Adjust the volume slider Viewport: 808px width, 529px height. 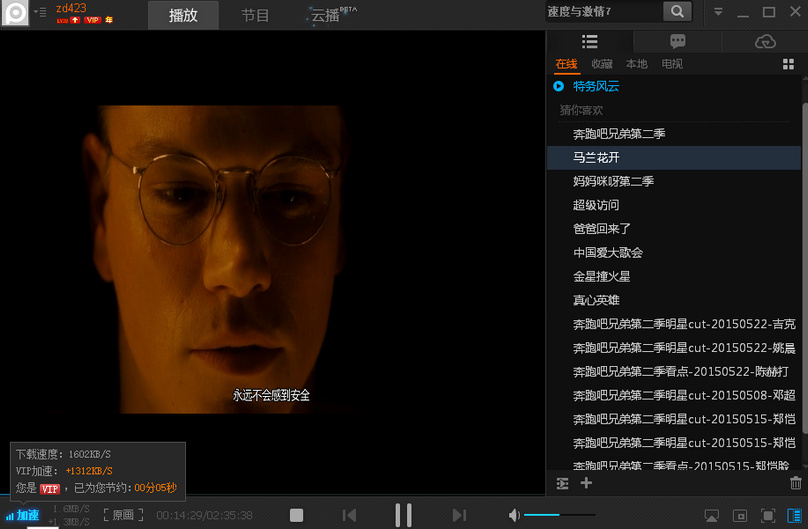point(560,515)
